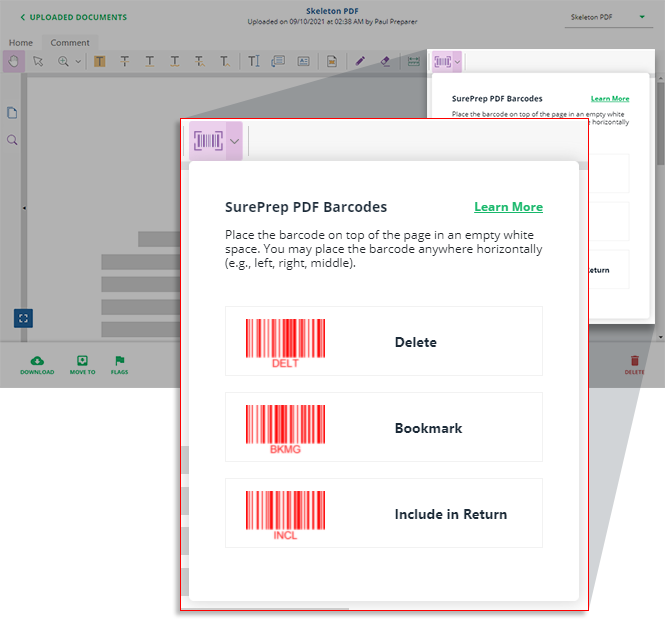Go back to Uploaded Documents

coord(73,17)
